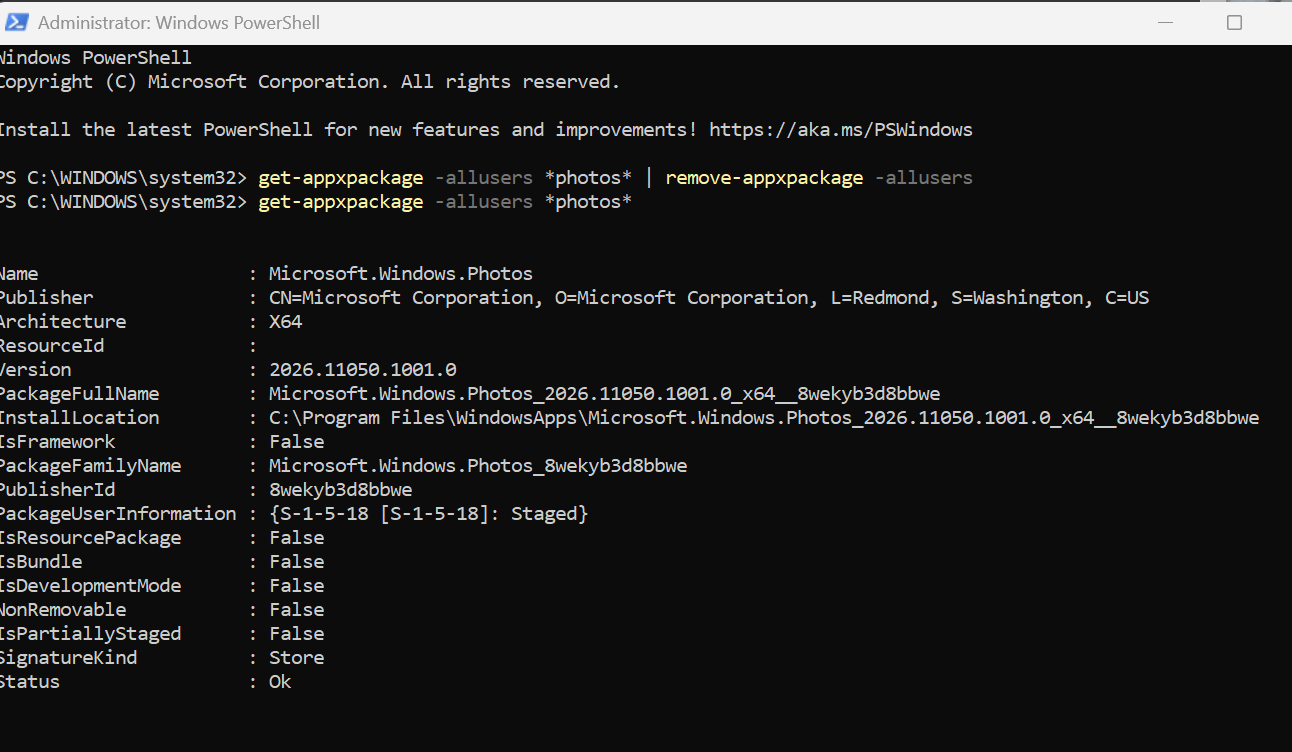Click the IsPartiallyStaged property label

90,634
